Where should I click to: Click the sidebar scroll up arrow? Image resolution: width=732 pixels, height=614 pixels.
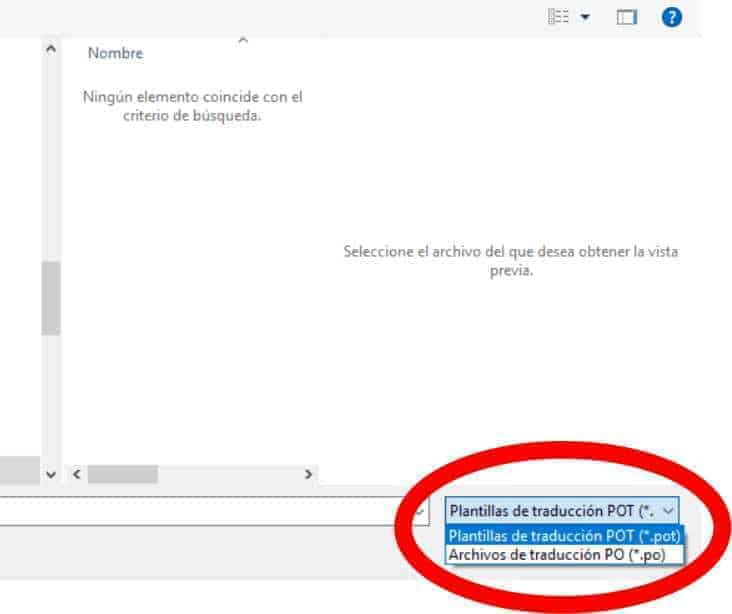click(x=51, y=49)
